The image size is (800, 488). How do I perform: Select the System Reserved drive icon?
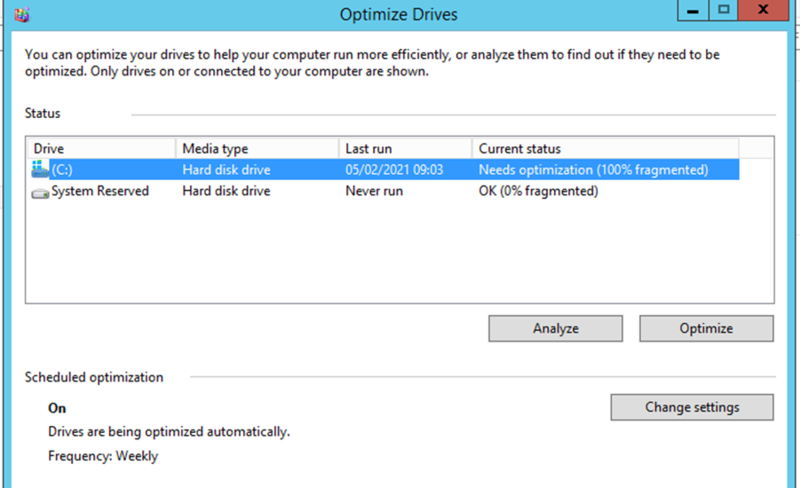pos(40,193)
